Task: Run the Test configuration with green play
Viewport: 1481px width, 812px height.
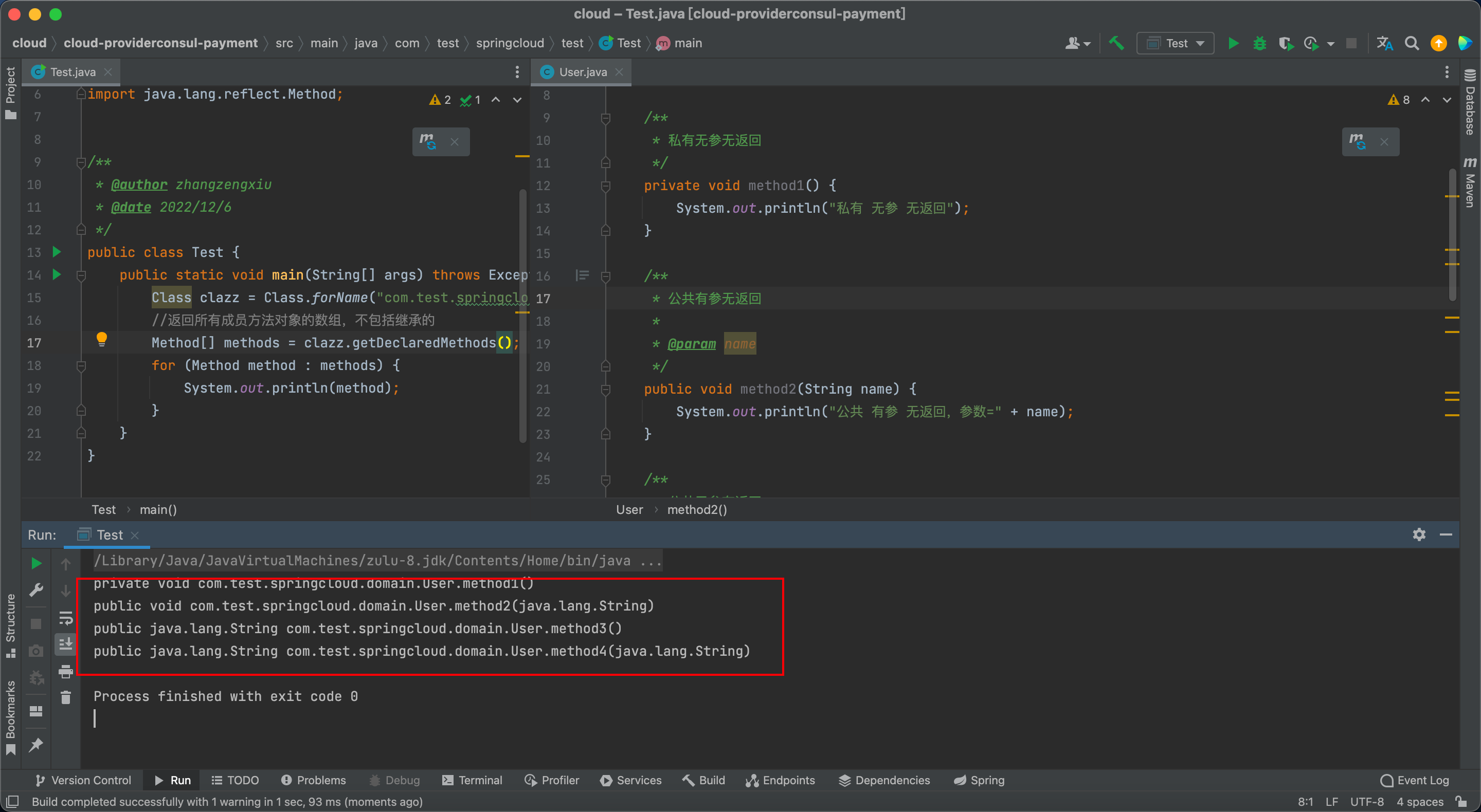Action: click(1233, 43)
